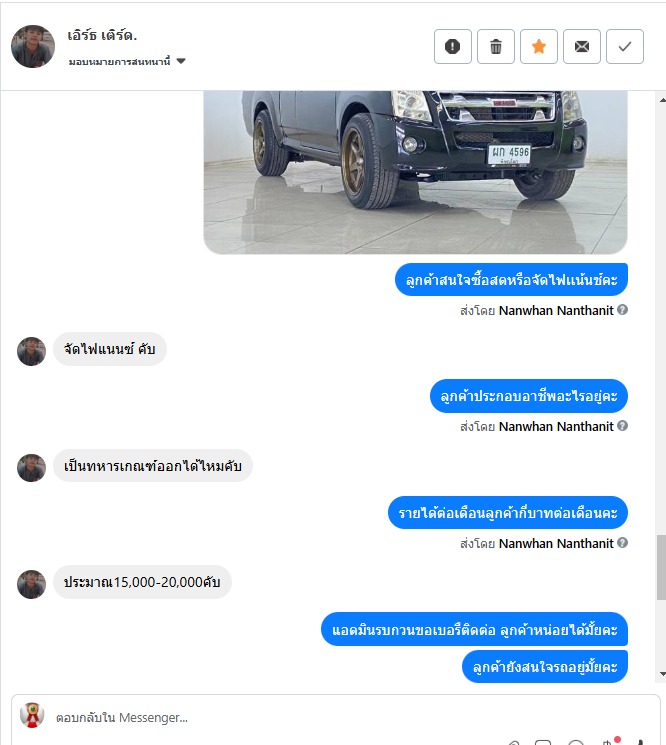The width and height of the screenshot is (666, 745).
Task: Toggle the orange star follow-up flag
Action: (539, 47)
